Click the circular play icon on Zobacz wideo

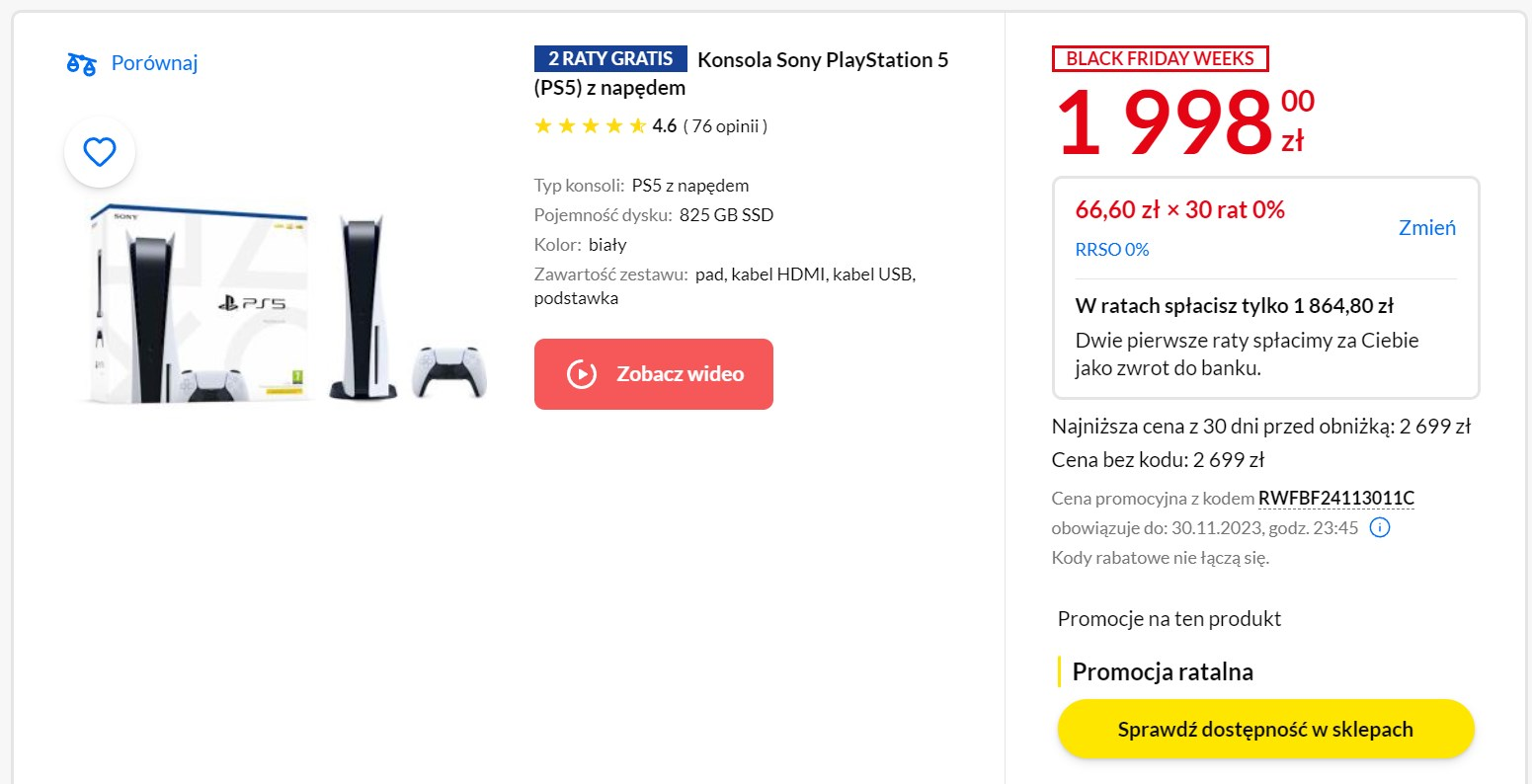[582, 373]
